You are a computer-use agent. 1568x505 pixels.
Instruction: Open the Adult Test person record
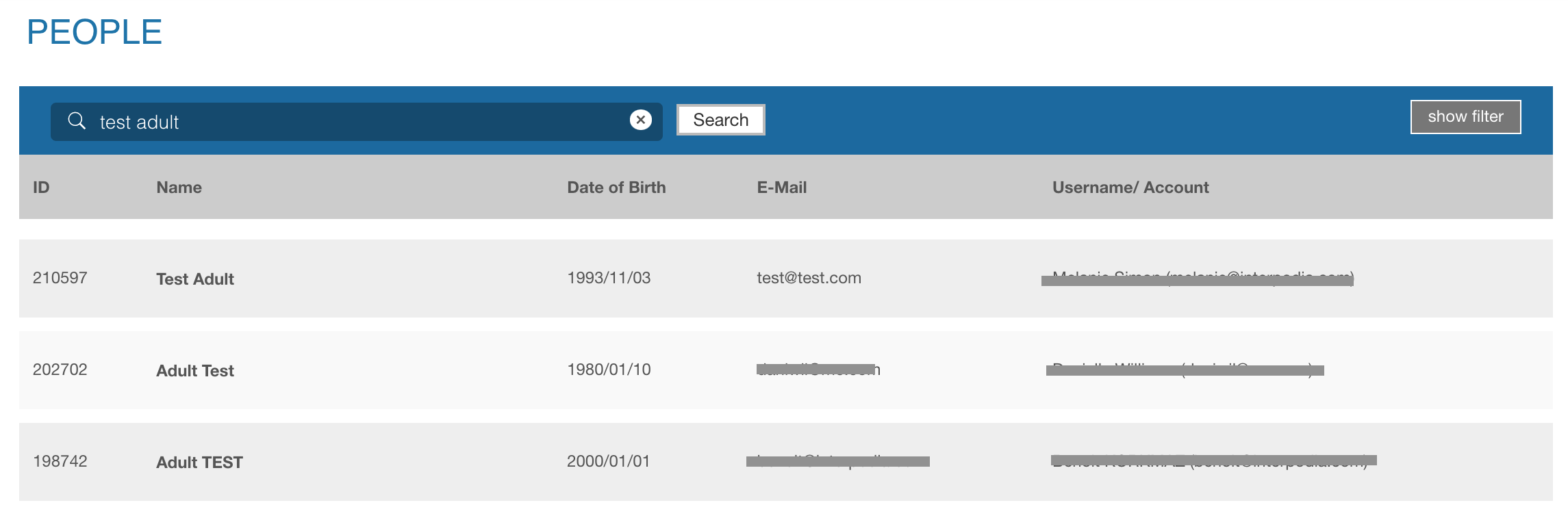pyautogui.click(x=195, y=371)
